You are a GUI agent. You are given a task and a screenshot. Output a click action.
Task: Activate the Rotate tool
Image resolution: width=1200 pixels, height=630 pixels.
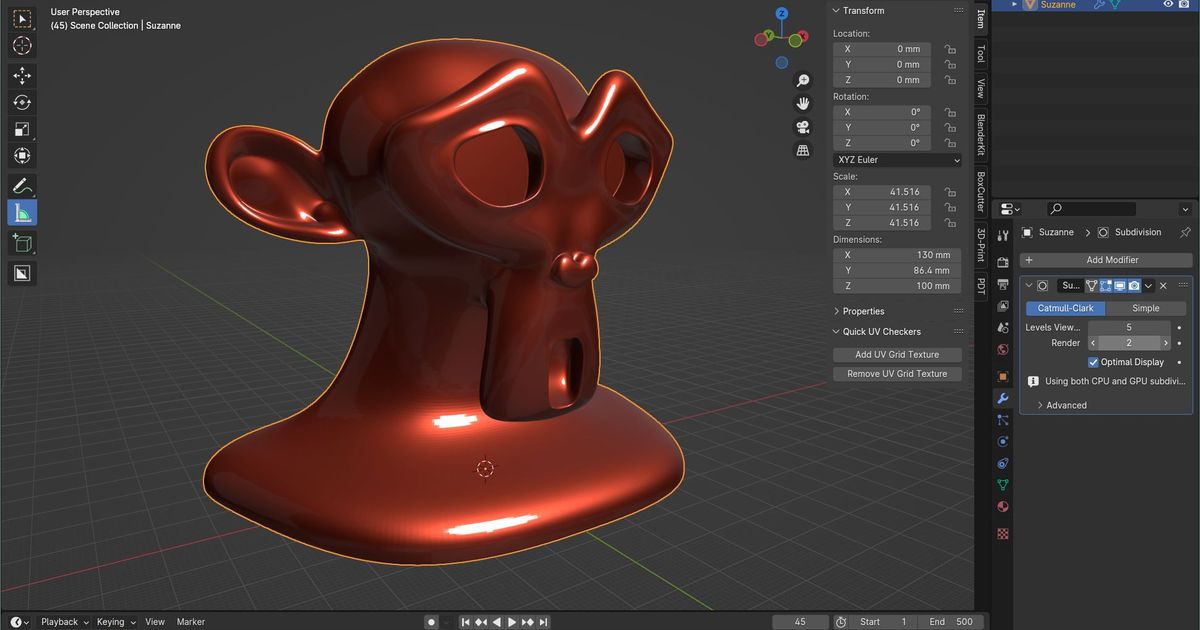tap(22, 102)
